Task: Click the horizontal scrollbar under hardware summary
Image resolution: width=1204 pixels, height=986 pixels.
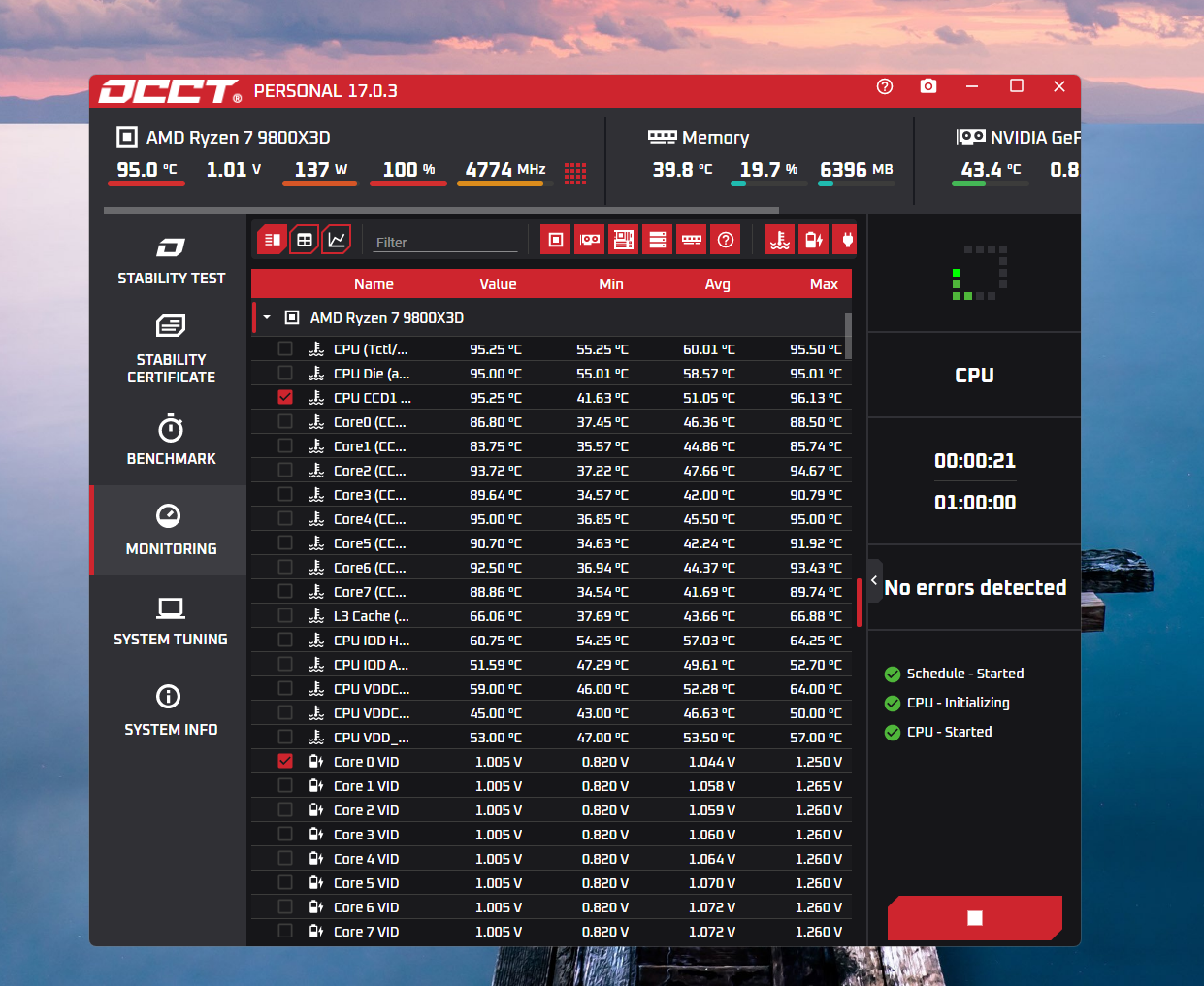Action: pos(441,210)
